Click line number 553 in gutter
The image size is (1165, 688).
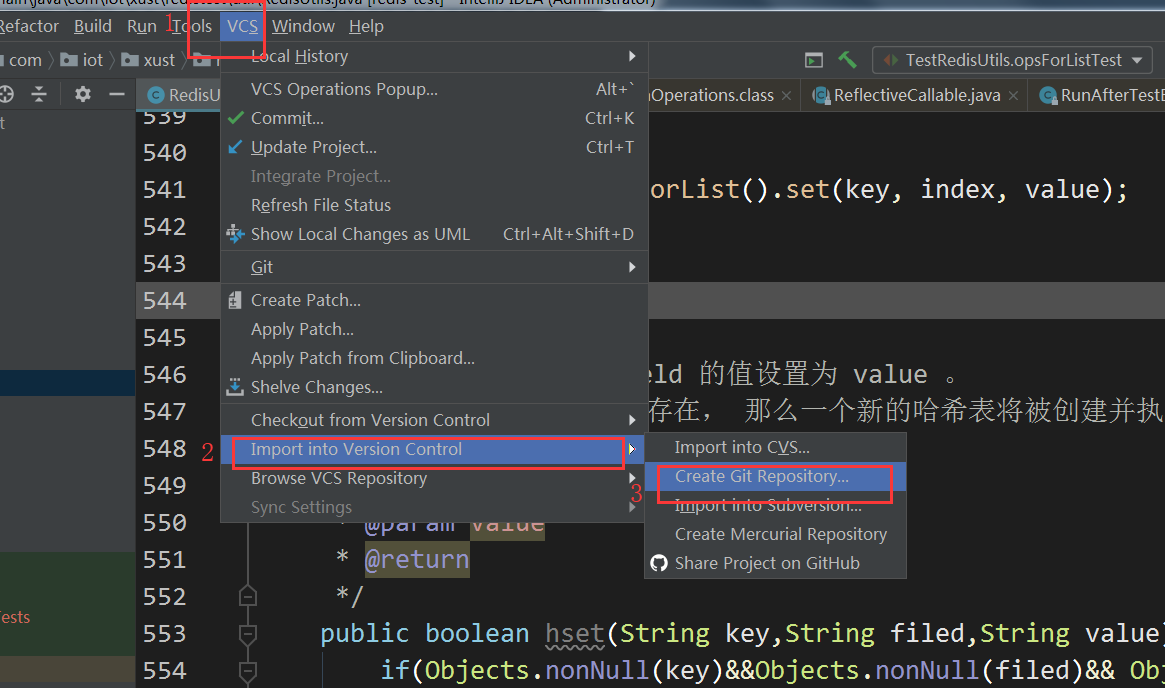pyautogui.click(x=164, y=633)
